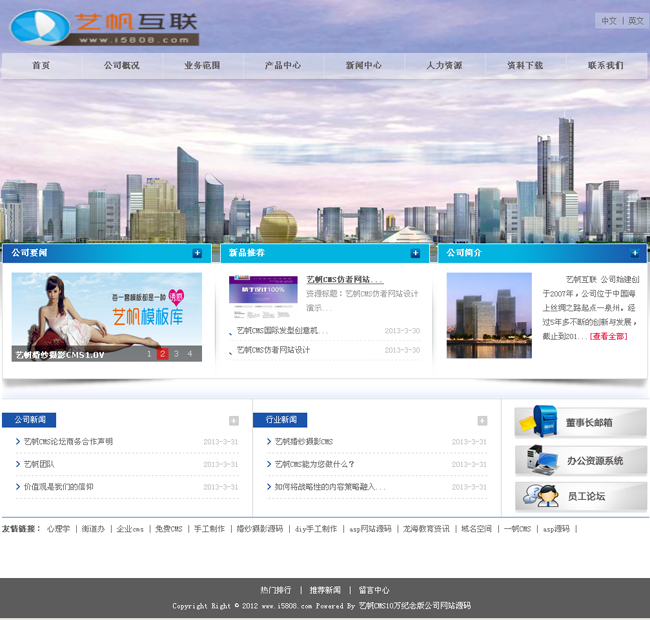This screenshot has height=620, width=650.
Task: Open news 艺帆CMS论坛商务合作声明
Action: (68, 442)
